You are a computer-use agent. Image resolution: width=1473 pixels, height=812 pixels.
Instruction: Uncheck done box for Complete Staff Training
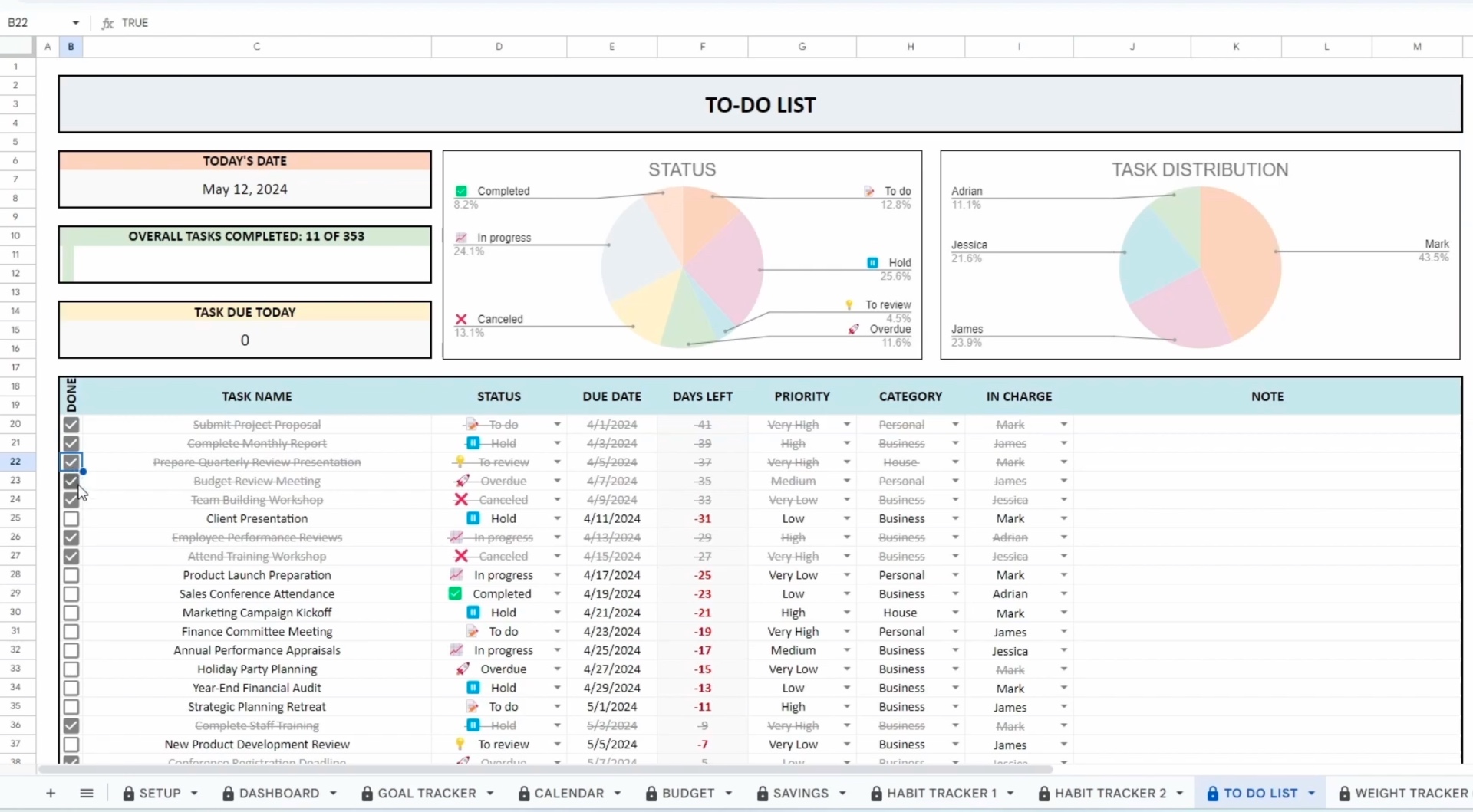tap(71, 725)
